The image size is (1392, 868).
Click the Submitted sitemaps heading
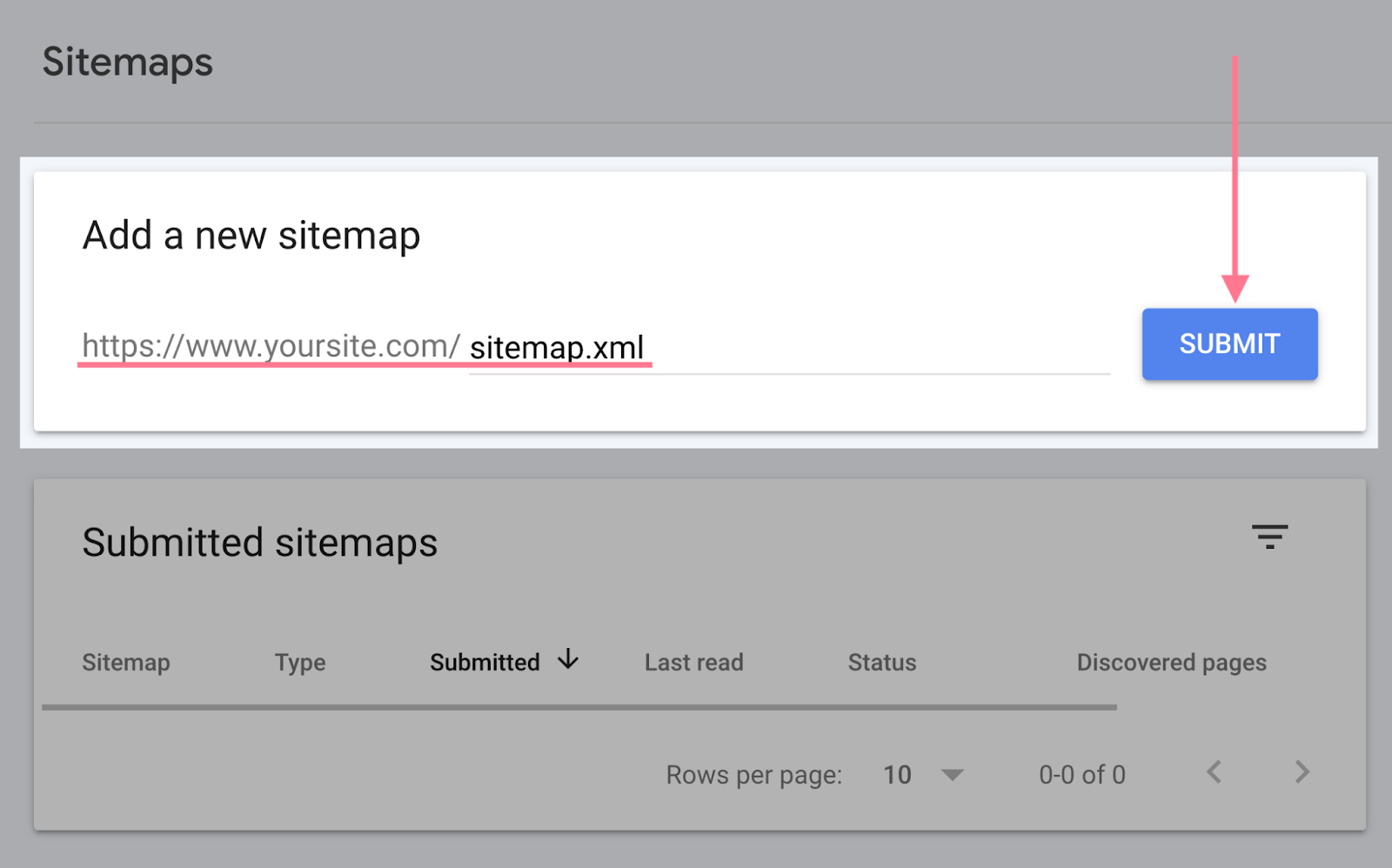pos(259,542)
